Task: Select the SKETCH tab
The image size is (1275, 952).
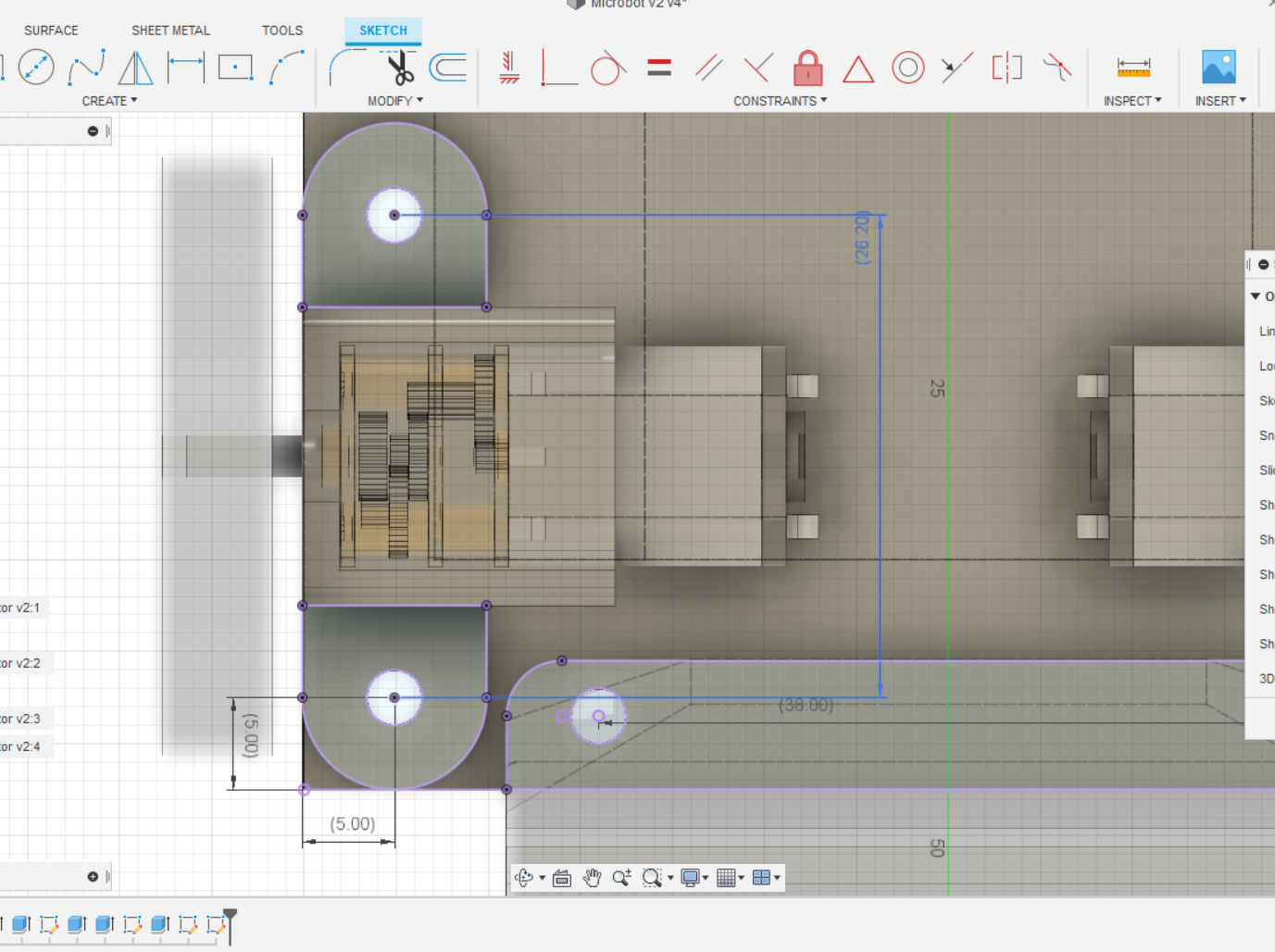Action: pos(383,31)
